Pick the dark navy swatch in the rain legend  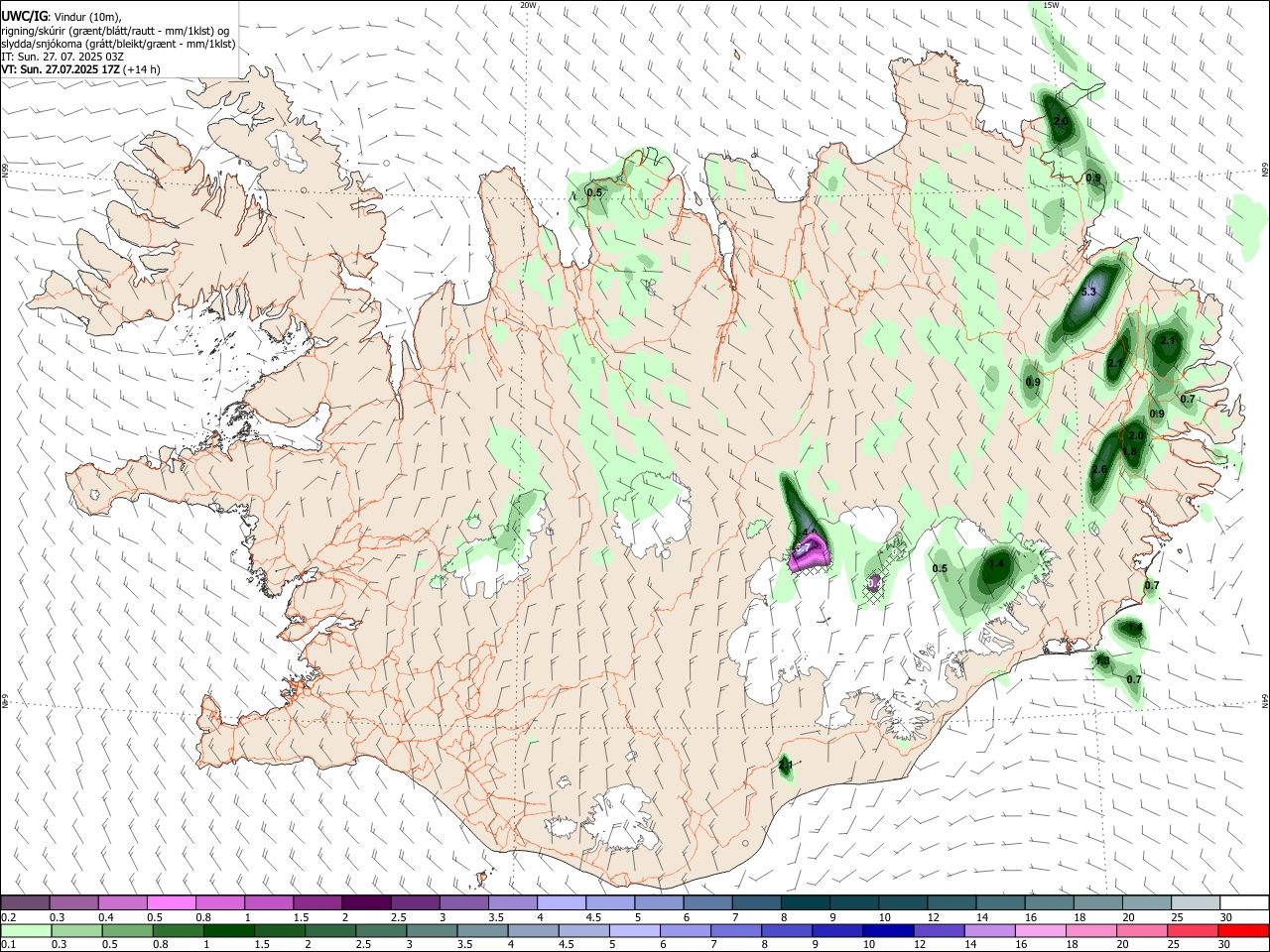pyautogui.click(x=886, y=931)
